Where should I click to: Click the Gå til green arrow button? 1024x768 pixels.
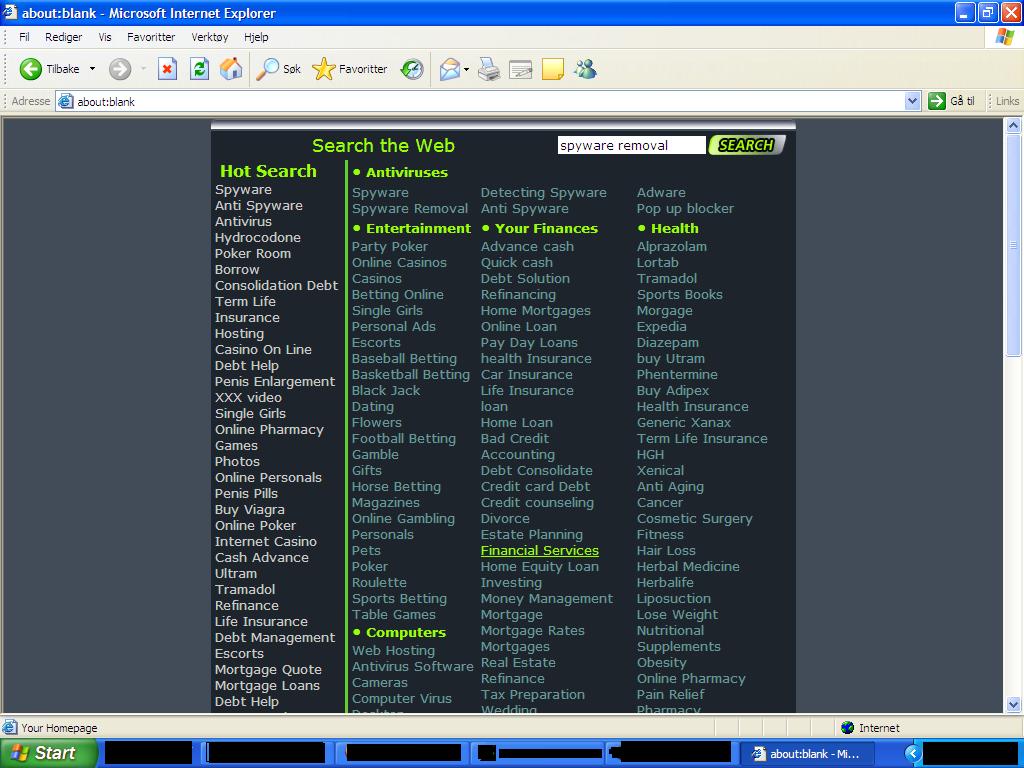[936, 101]
